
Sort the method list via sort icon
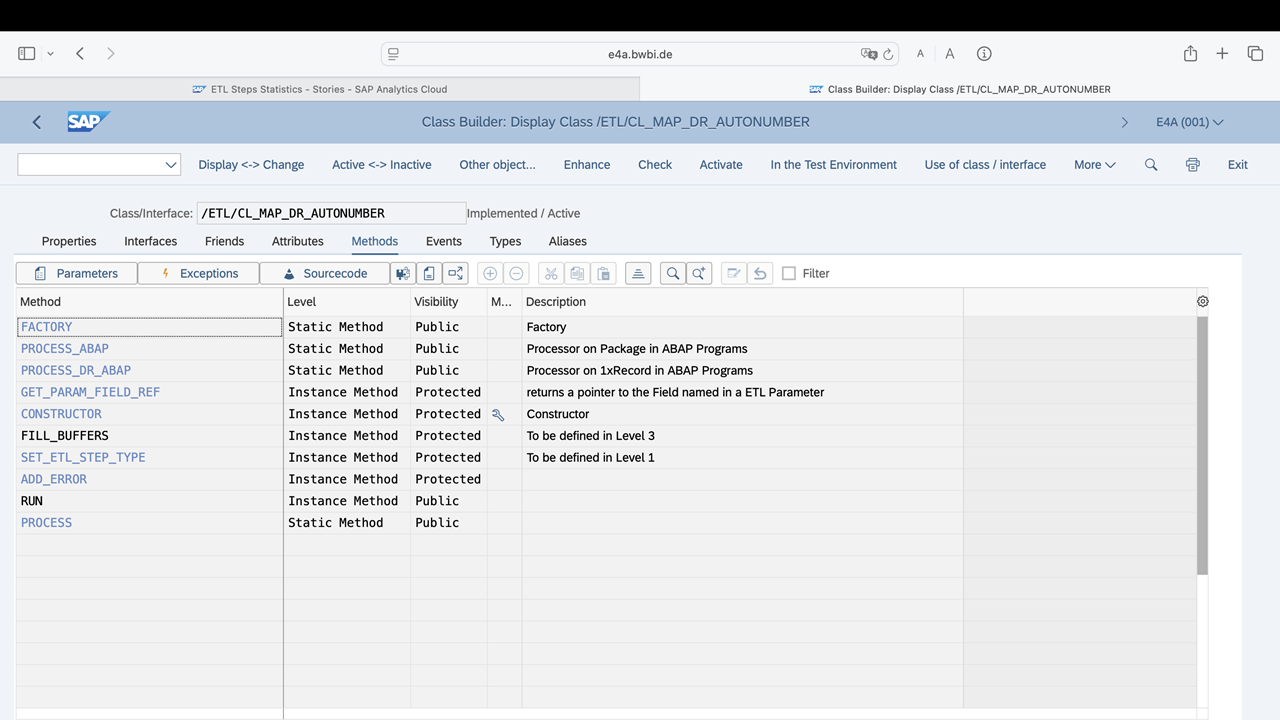pos(638,272)
